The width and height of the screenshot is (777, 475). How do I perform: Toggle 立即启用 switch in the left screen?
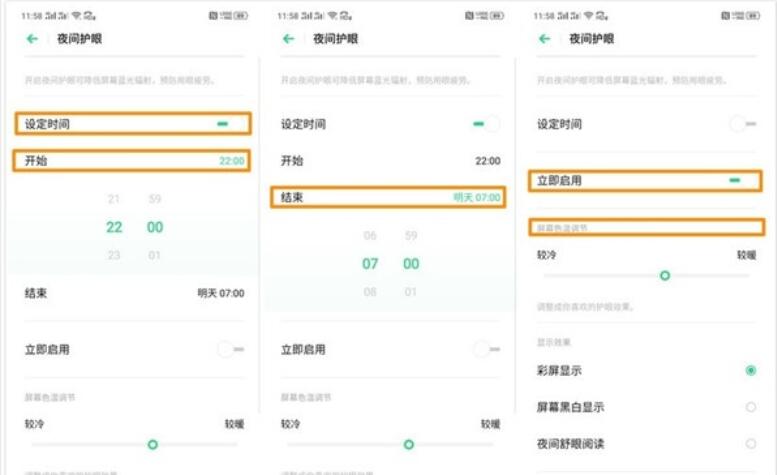[231, 350]
